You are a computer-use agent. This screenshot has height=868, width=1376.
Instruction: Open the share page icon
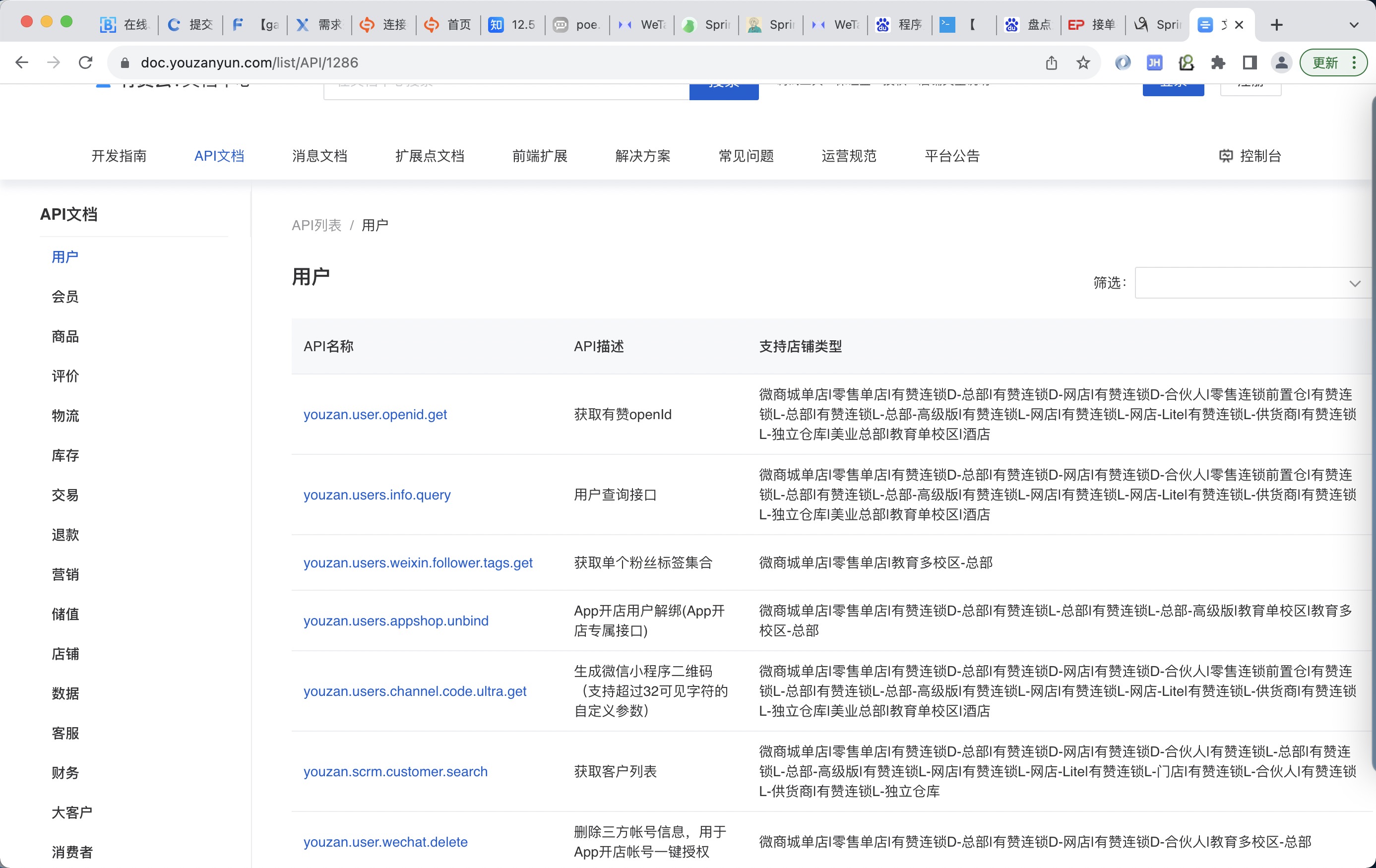click(1052, 62)
